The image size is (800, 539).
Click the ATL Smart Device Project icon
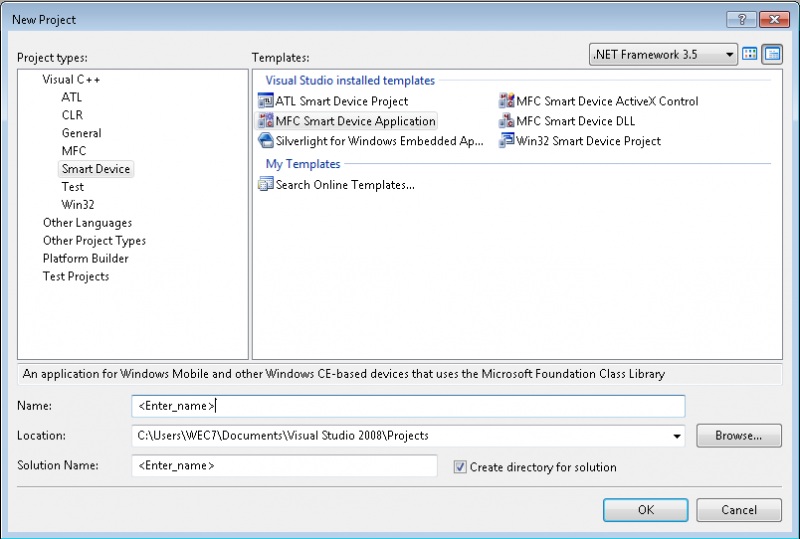pyautogui.click(x=266, y=101)
